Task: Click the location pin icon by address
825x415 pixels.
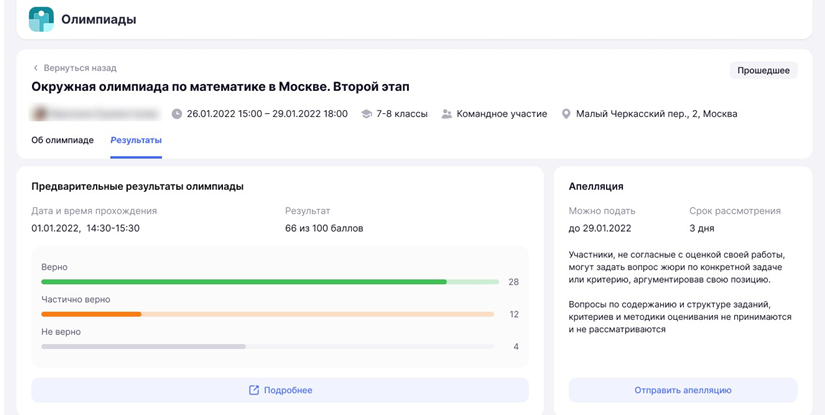Action: point(567,114)
